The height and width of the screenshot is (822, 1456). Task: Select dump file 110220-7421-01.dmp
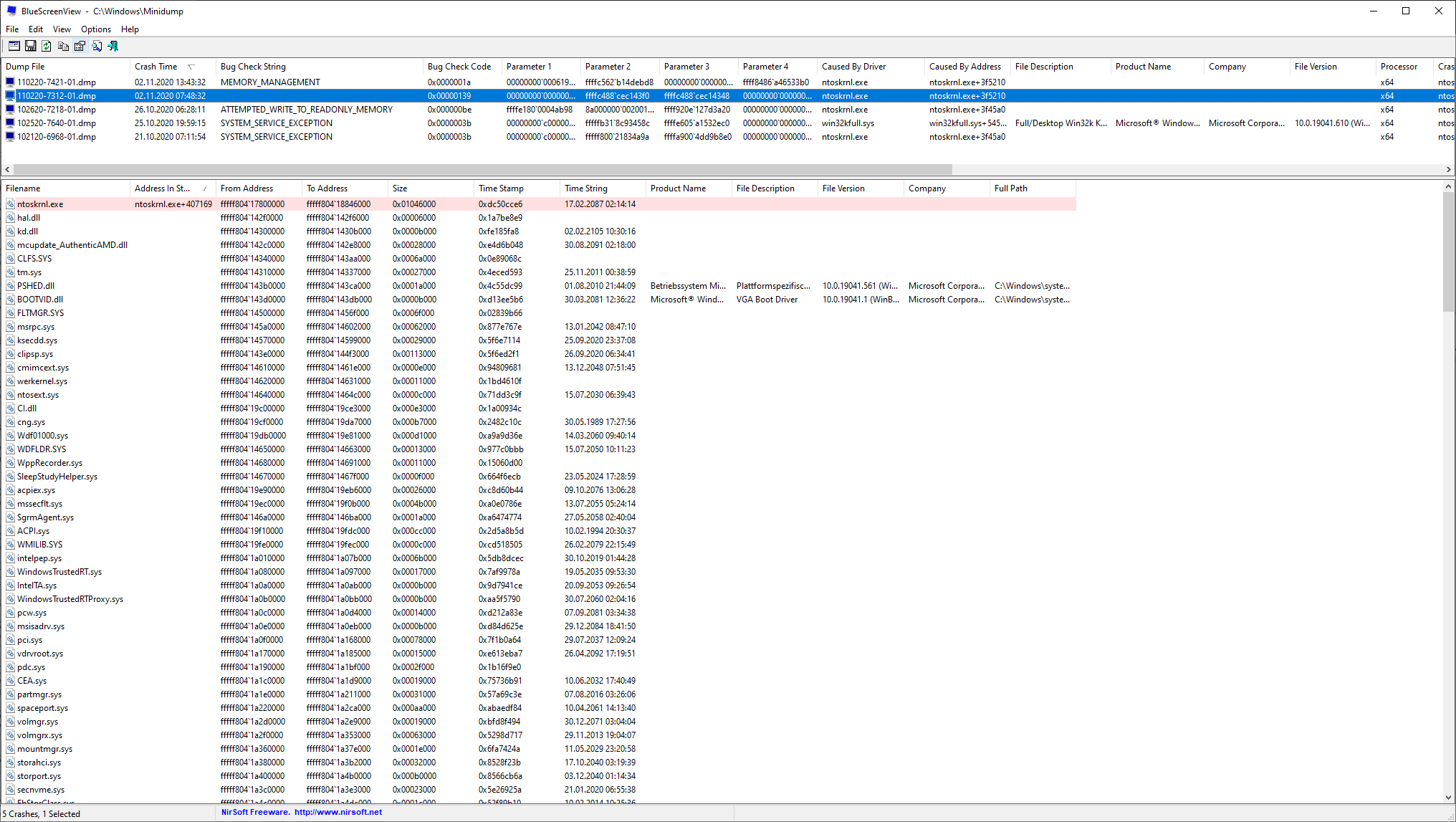[x=56, y=82]
